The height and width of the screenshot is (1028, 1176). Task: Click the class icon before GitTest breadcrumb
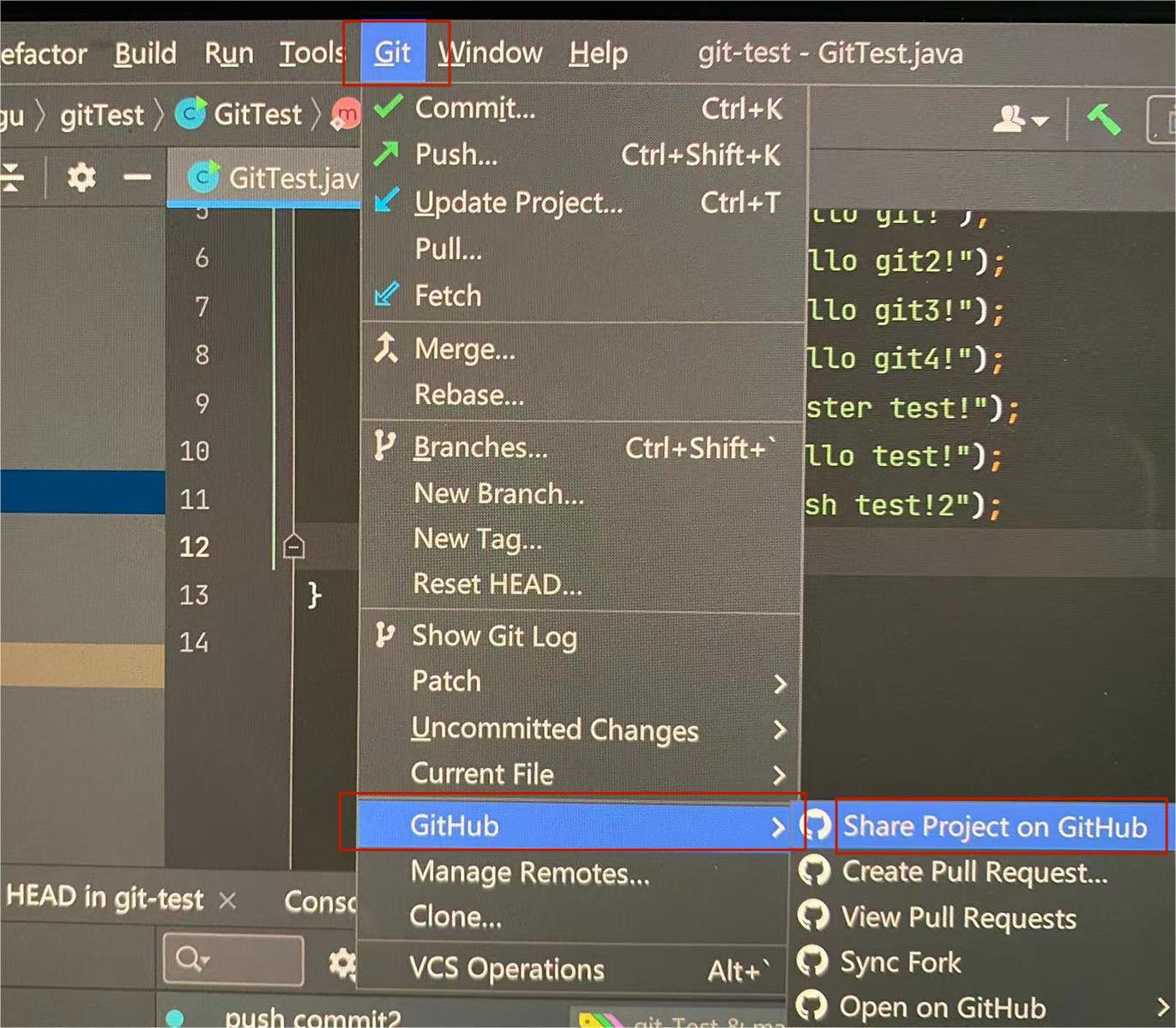pos(190,113)
